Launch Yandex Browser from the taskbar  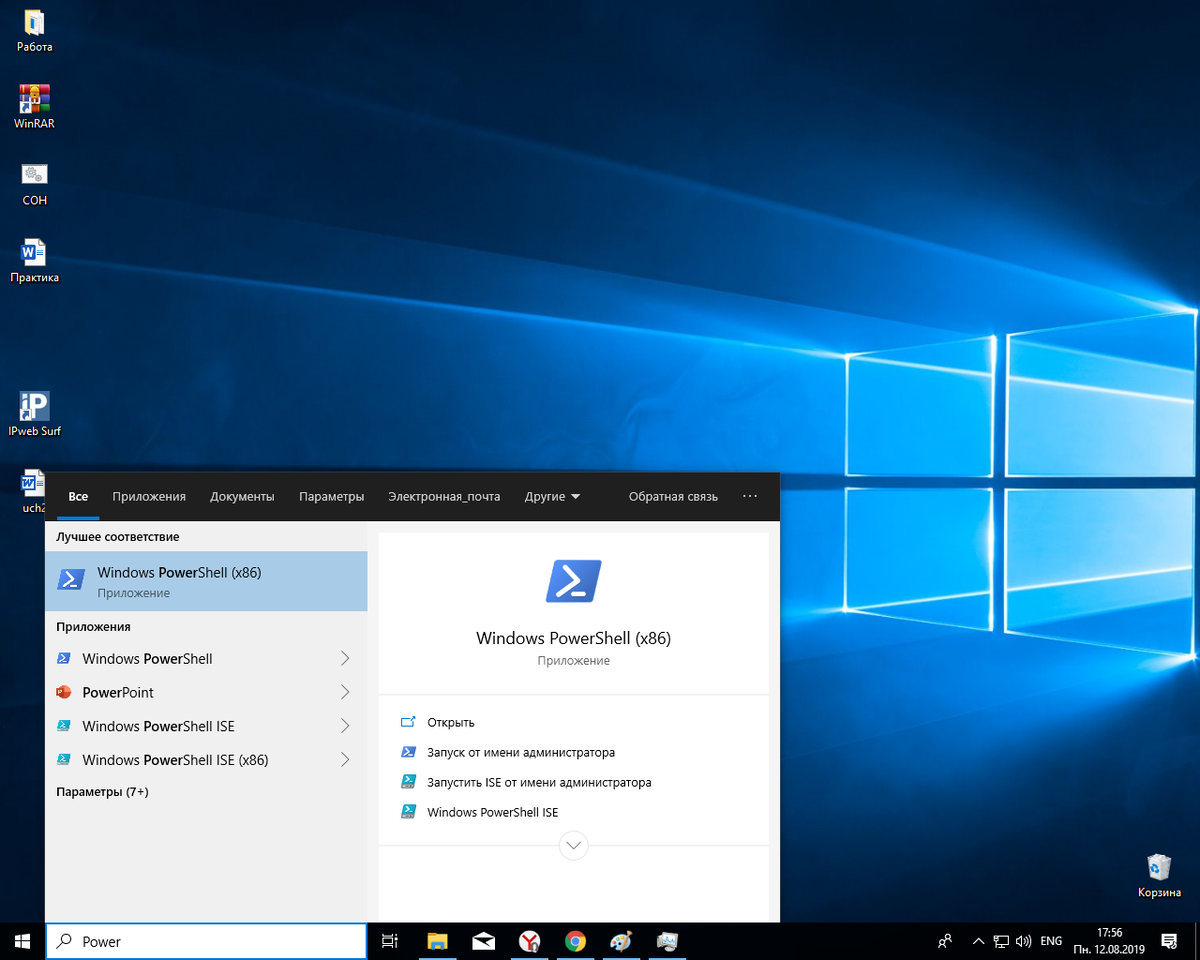(530, 941)
